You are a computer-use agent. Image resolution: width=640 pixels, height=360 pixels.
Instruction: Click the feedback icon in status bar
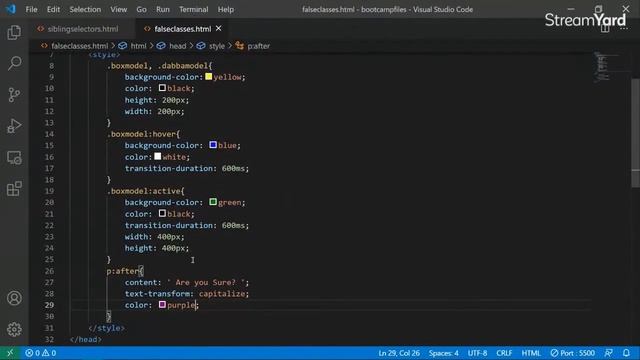click(x=609, y=353)
